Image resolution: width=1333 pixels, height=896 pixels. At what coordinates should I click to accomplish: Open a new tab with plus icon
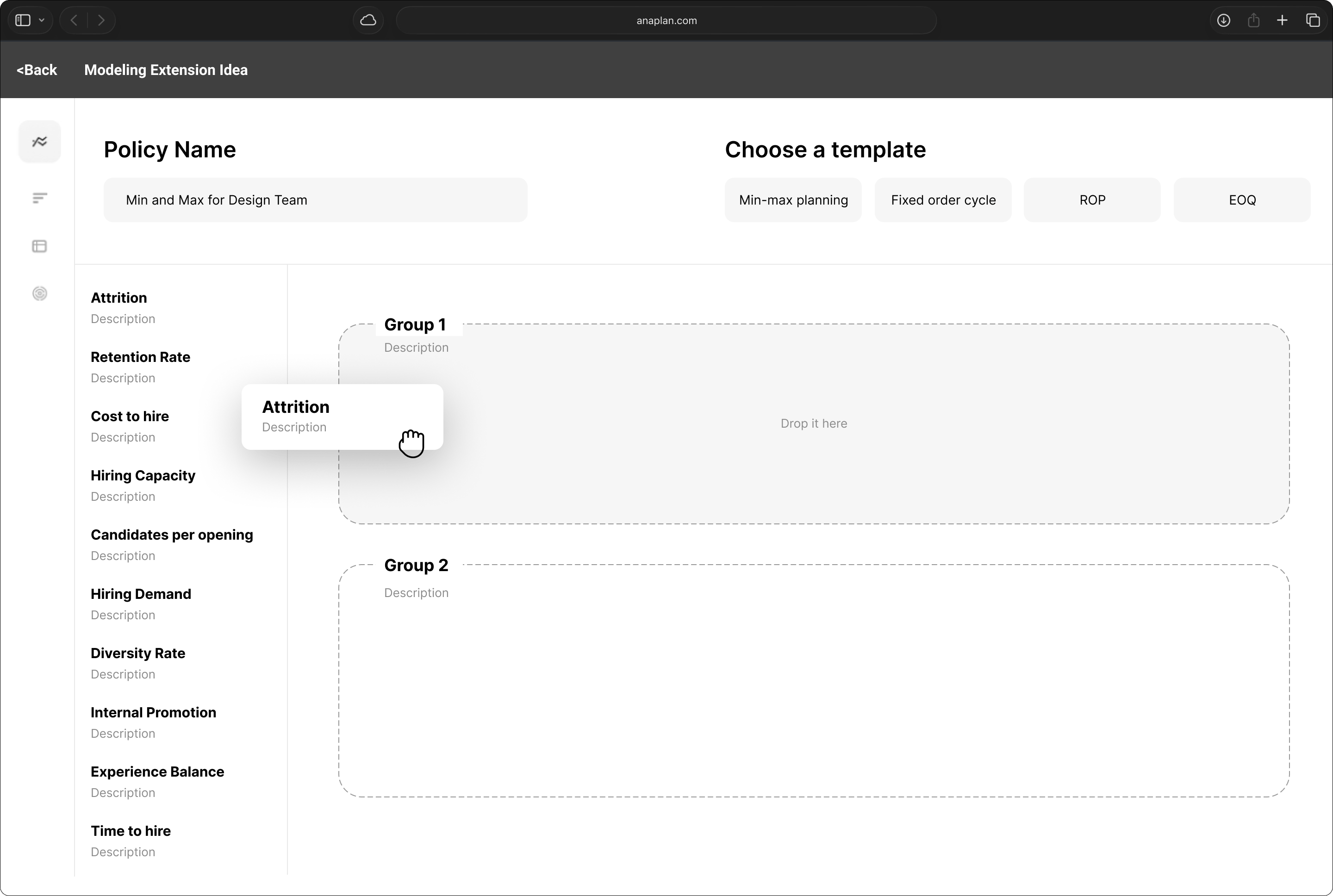[x=1282, y=20]
